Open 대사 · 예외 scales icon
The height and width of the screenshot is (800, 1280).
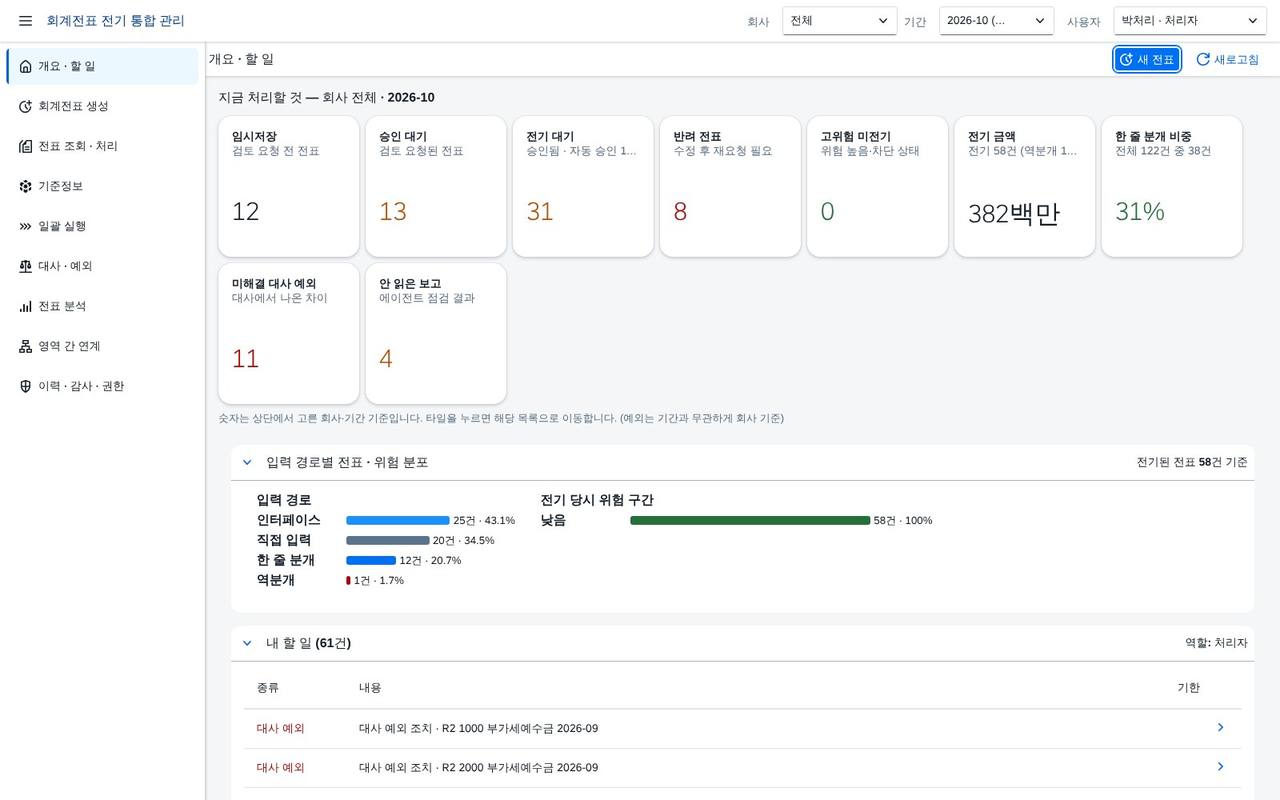25,266
